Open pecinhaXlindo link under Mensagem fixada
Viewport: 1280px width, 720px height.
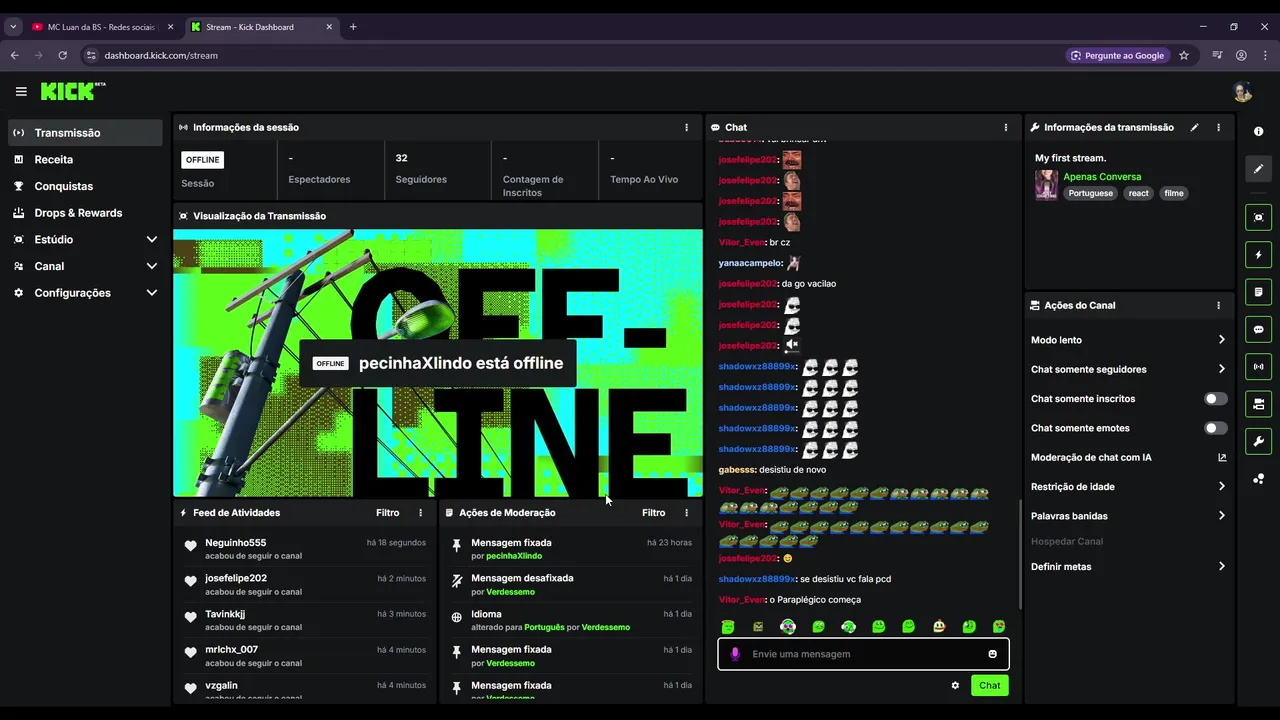pos(514,556)
